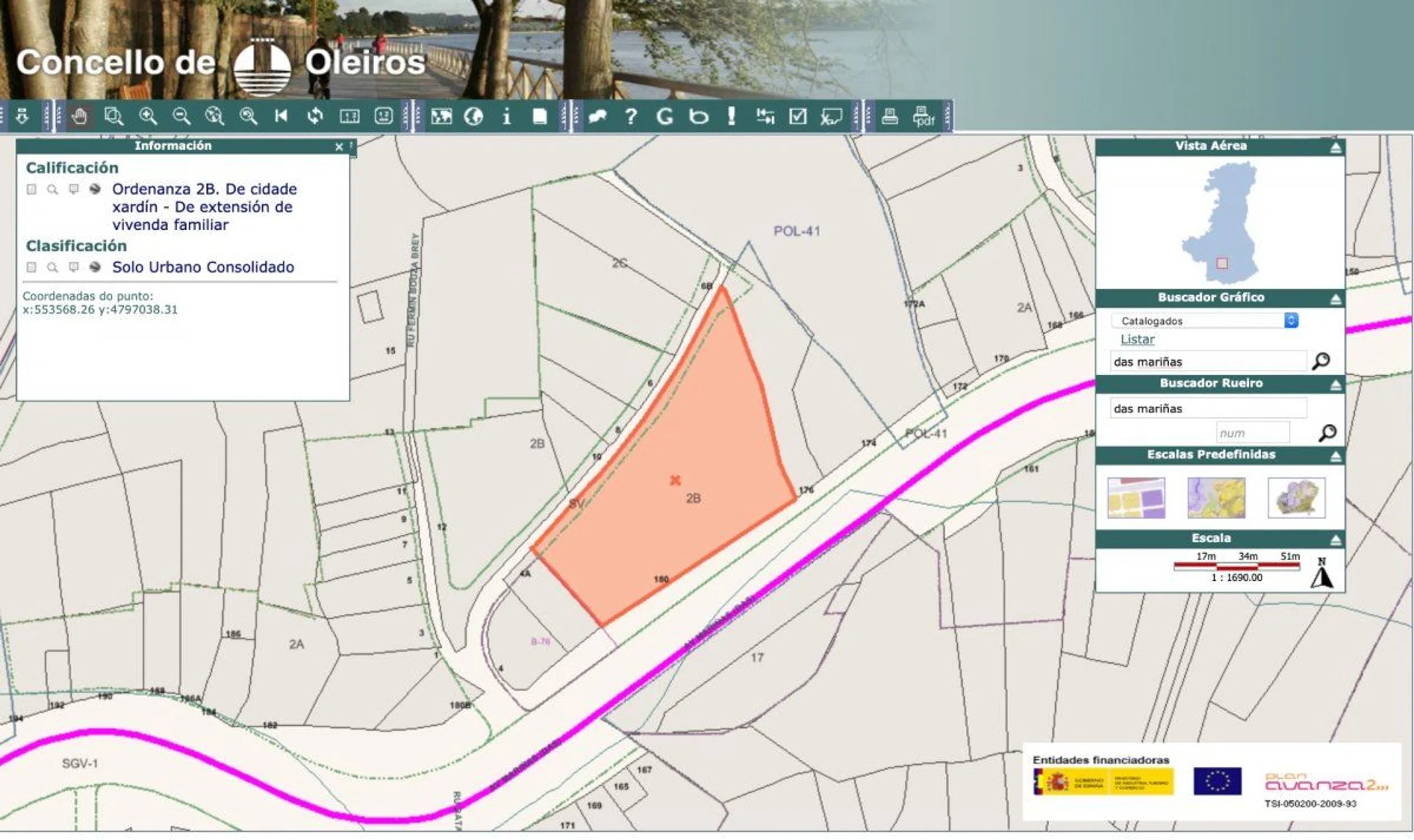Activate the information 'i' tool
The image size is (1414, 840).
click(x=507, y=116)
